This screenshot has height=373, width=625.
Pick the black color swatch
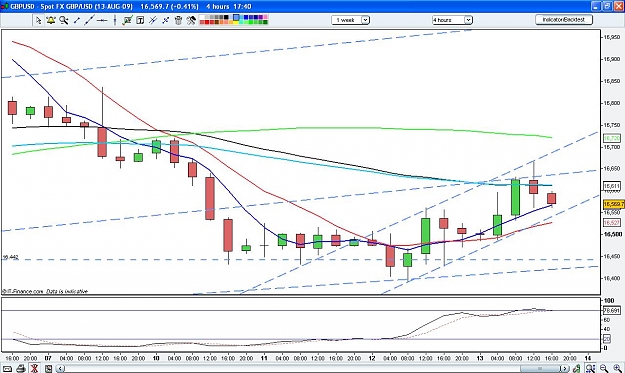226,17
